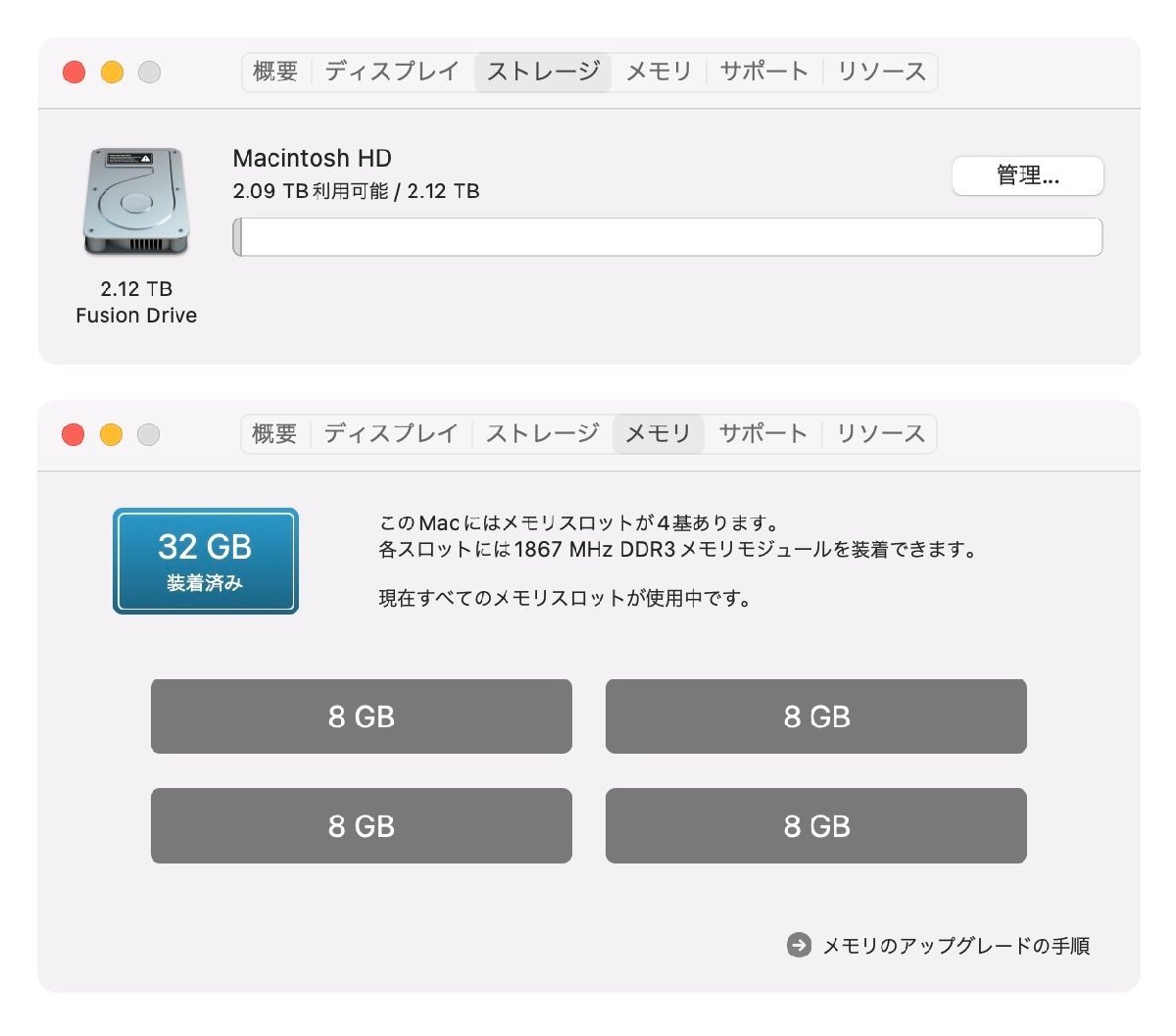
Task: Click the Macintosh HD storage usage bar
Action: coord(667,237)
